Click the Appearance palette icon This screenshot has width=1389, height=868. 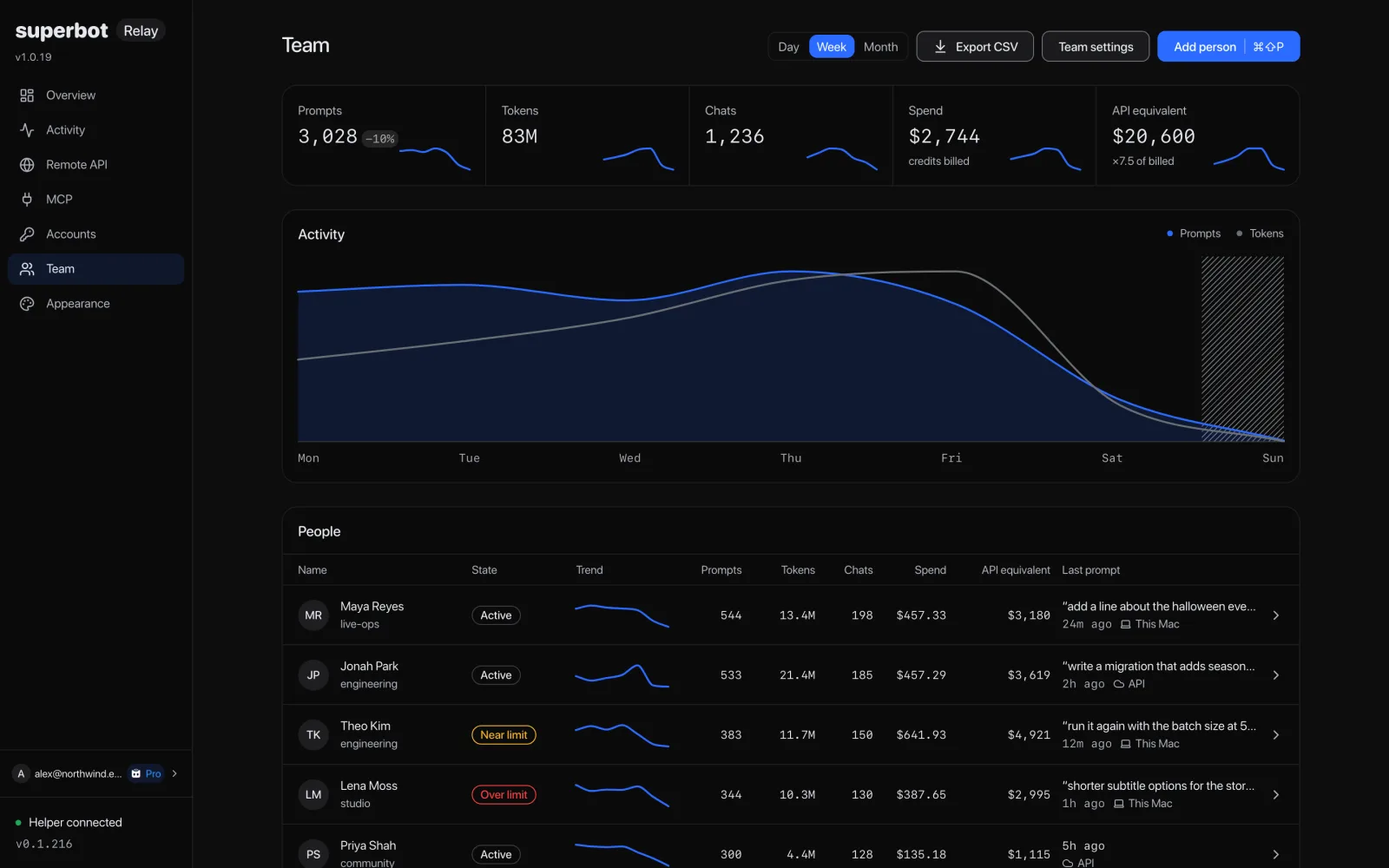(27, 304)
